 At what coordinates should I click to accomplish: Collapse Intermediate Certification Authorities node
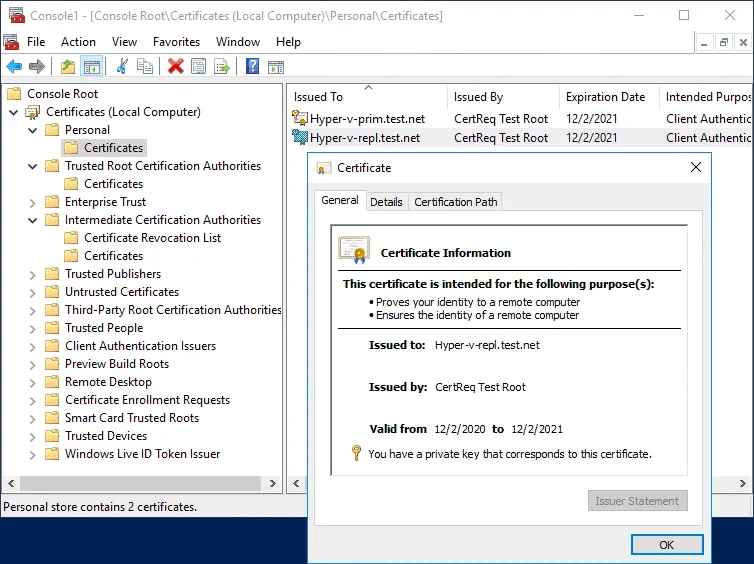click(x=33, y=220)
